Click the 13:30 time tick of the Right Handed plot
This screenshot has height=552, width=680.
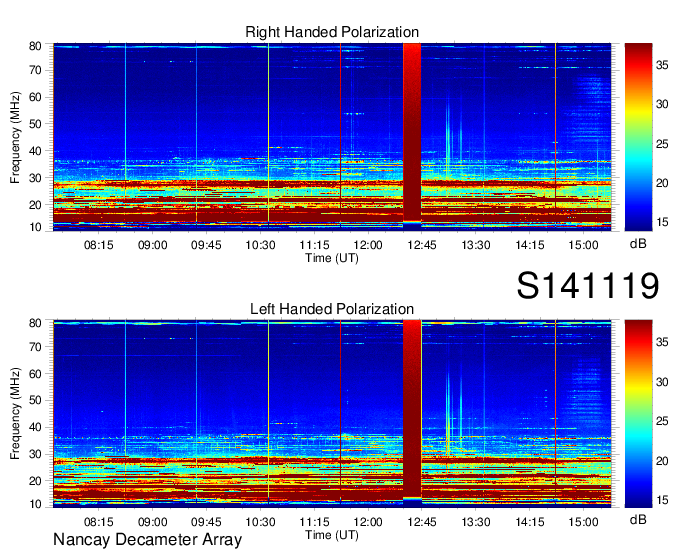tap(476, 245)
